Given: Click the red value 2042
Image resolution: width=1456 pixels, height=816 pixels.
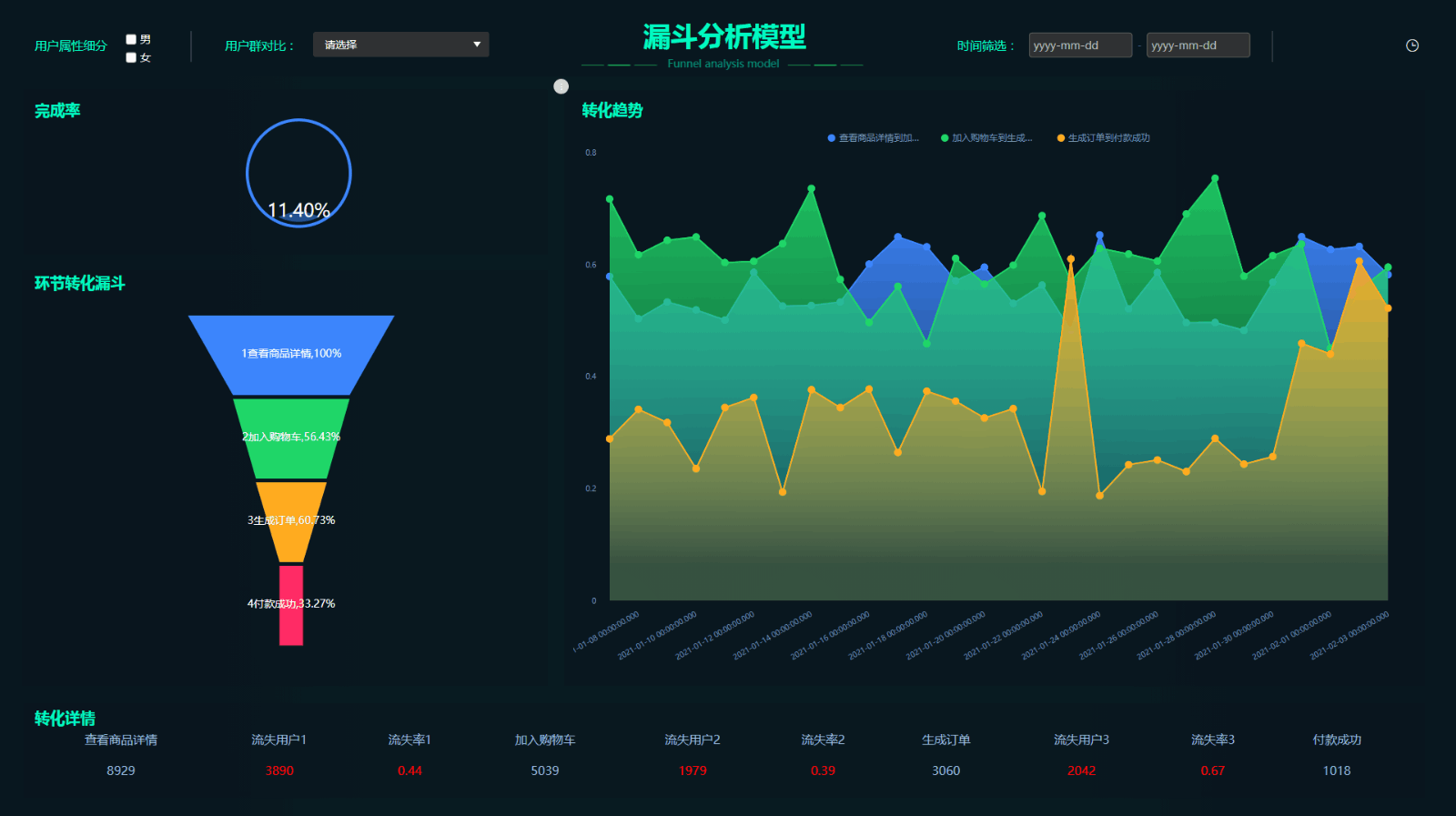Looking at the screenshot, I should pyautogui.click(x=1082, y=771).
